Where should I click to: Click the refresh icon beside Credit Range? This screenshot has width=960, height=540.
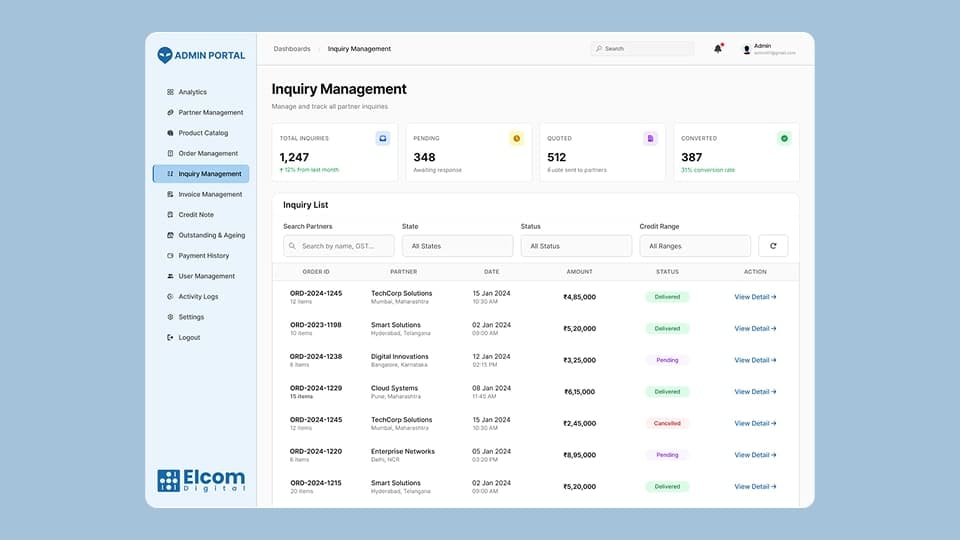pyautogui.click(x=773, y=246)
